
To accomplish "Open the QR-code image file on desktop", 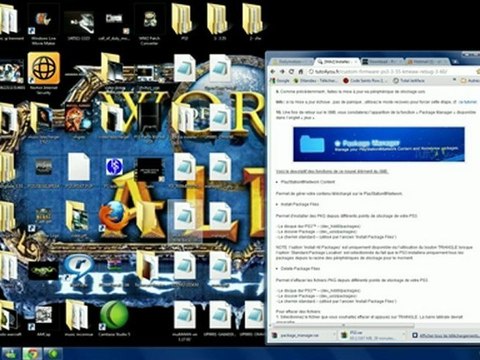I will tap(44, 318).
